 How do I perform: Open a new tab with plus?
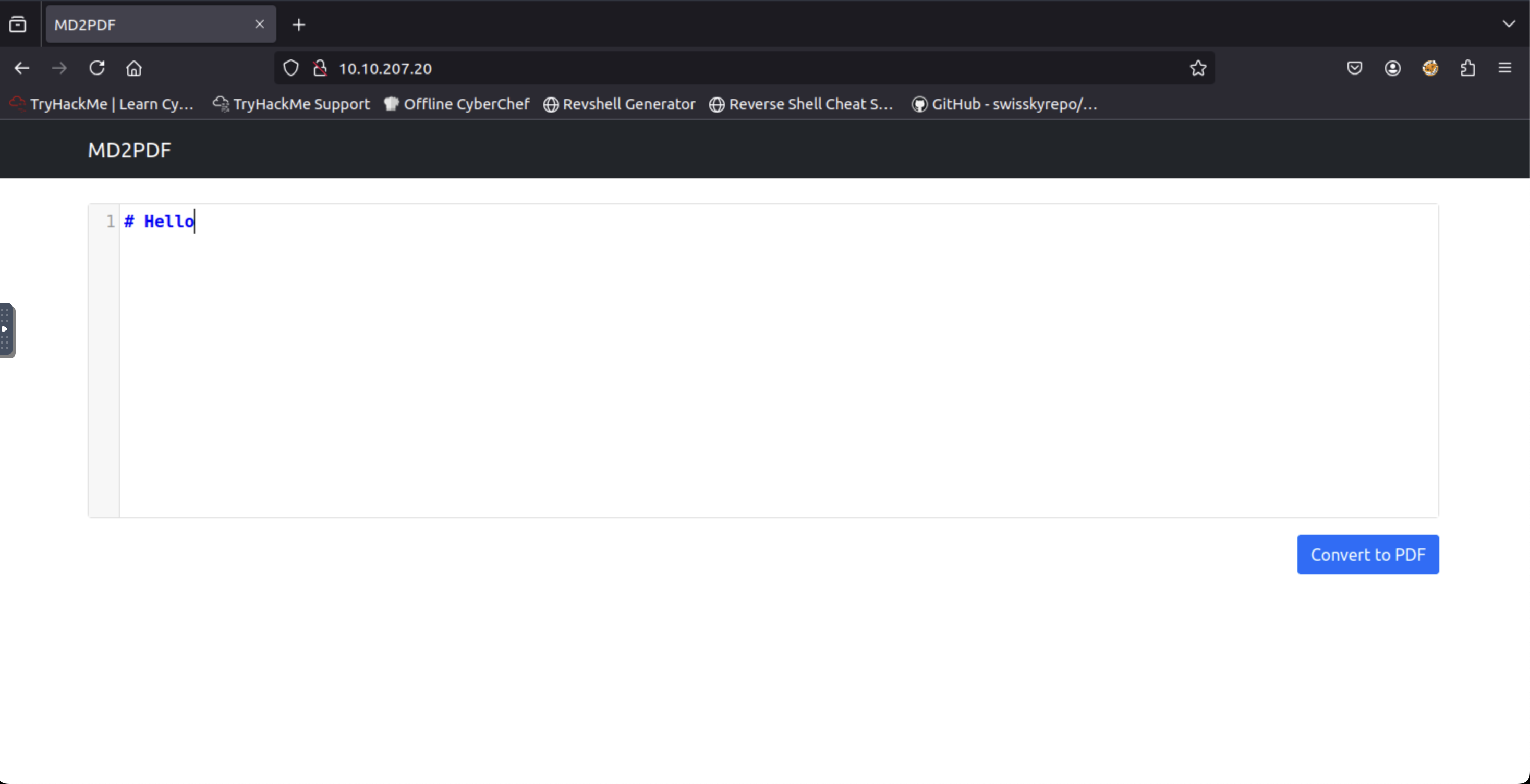coord(299,24)
